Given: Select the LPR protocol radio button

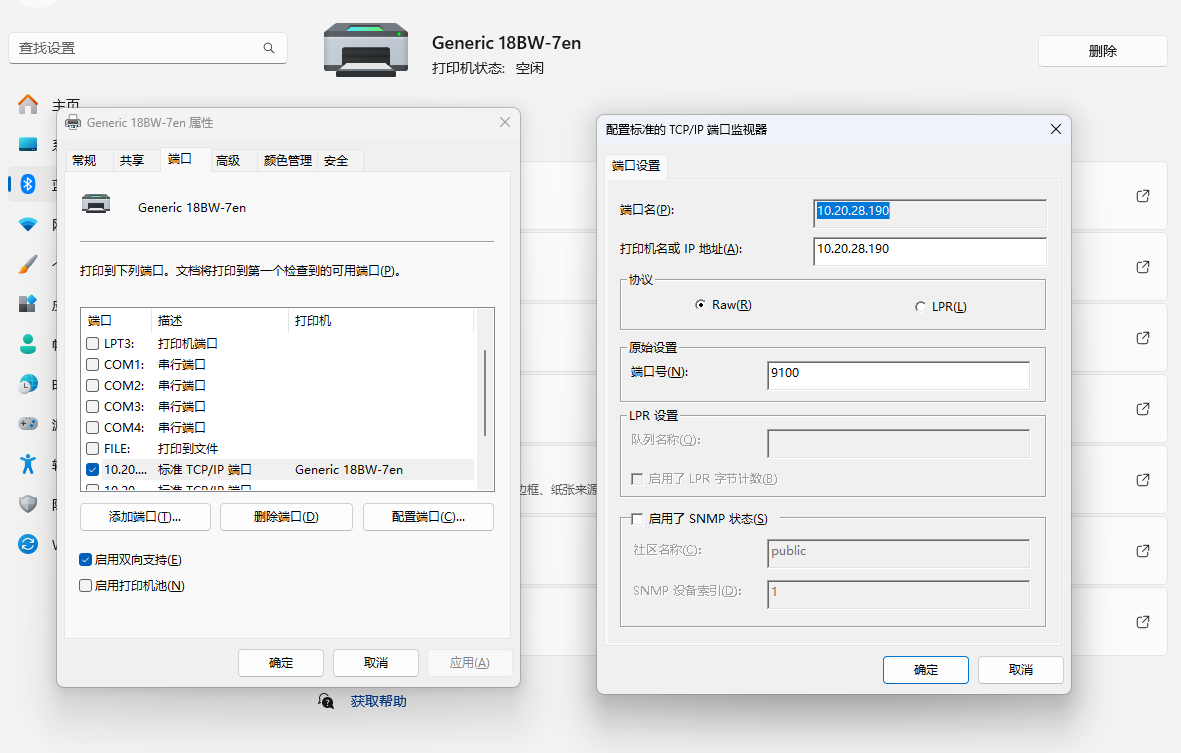Looking at the screenshot, I should (920, 307).
